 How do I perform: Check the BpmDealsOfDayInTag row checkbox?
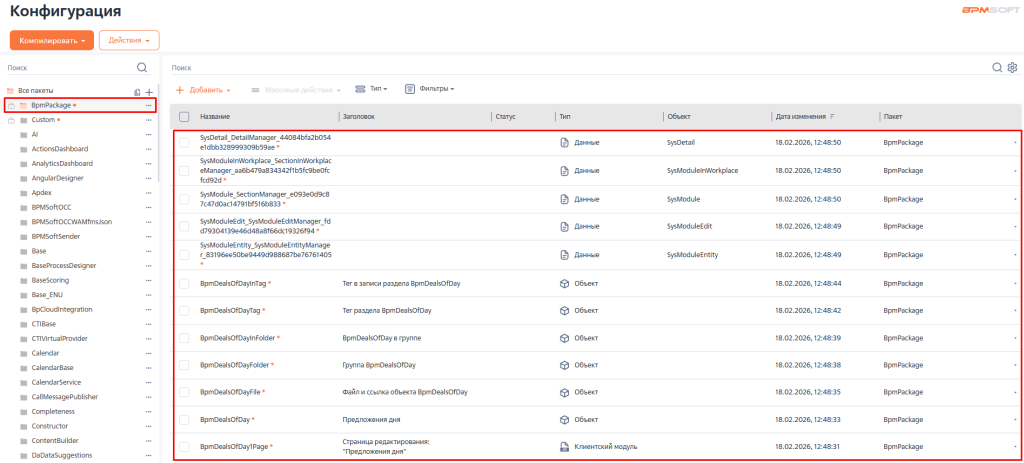184,284
